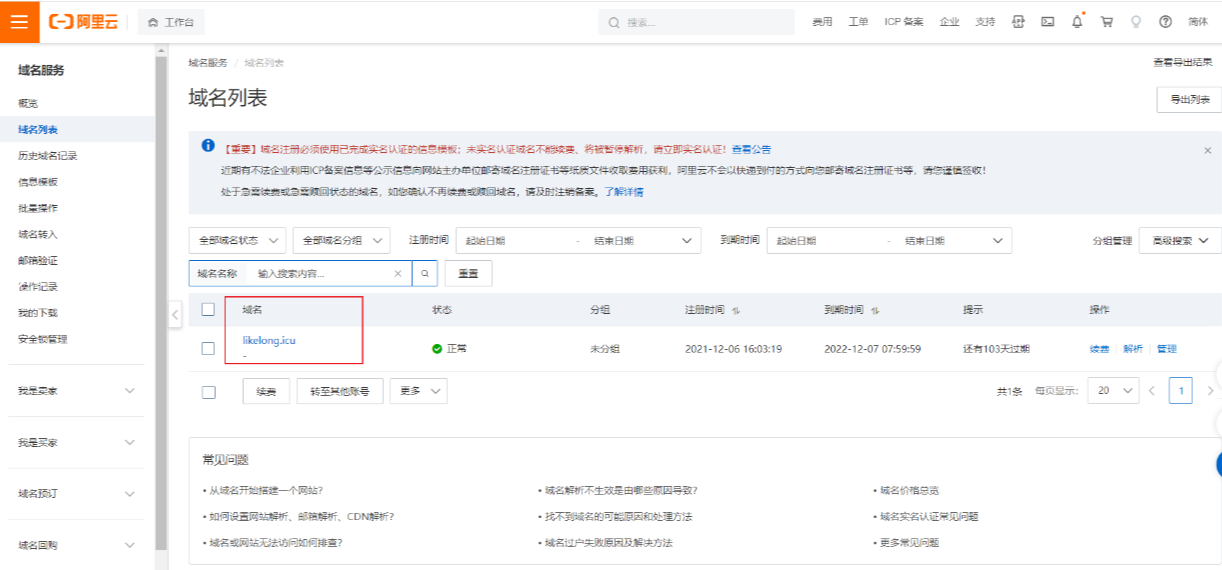The height and width of the screenshot is (570, 1222).
Task: Open the 了解详情 link
Action: [623, 191]
